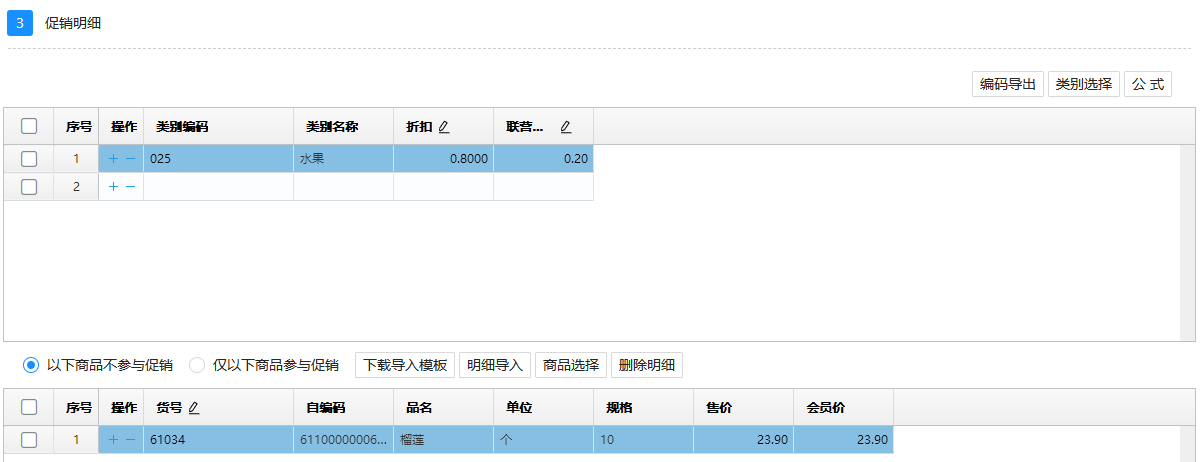Click the 类别选择 button
Image resolution: width=1201 pixels, height=462 pixels.
point(1084,84)
